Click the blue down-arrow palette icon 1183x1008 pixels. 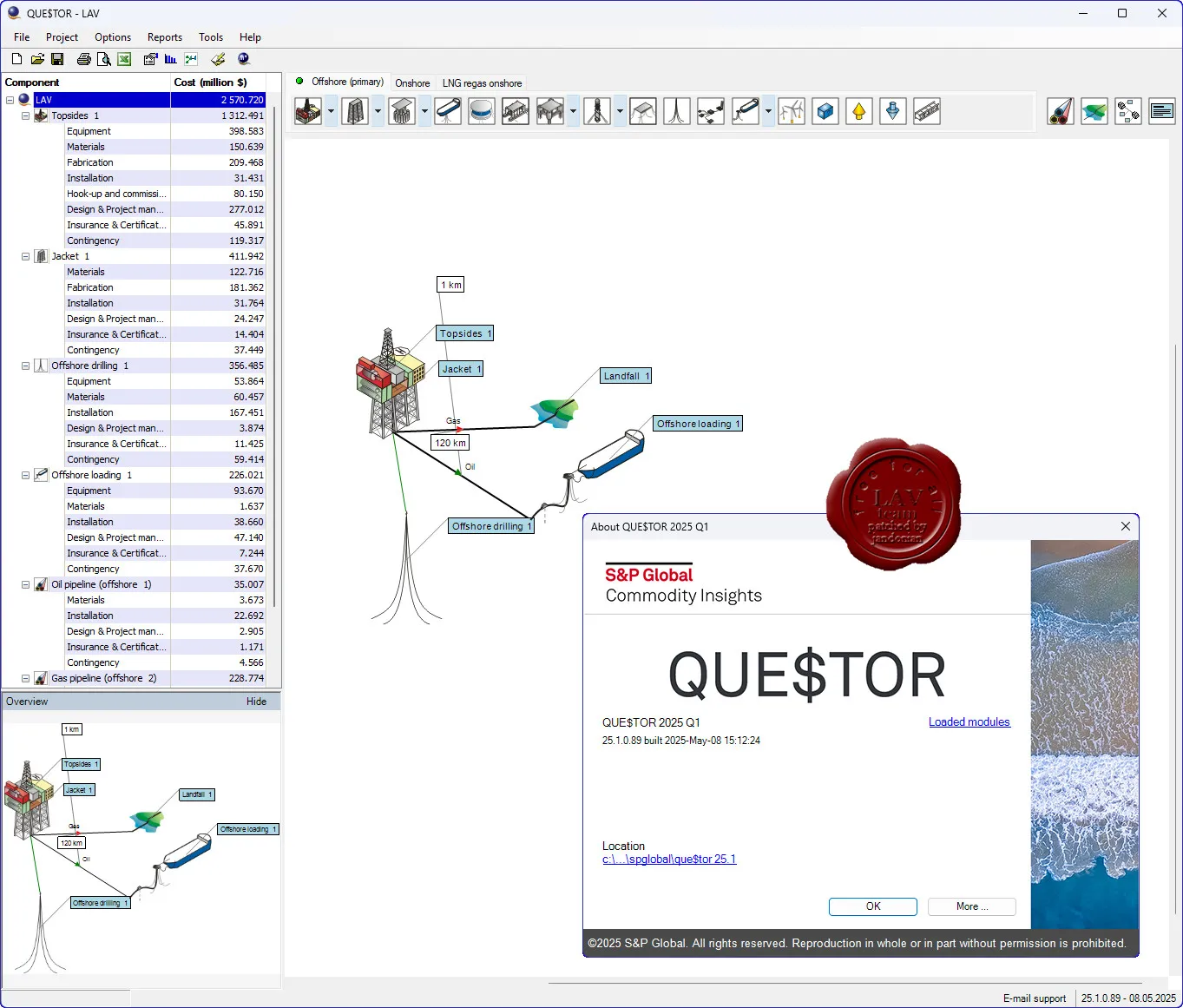click(x=892, y=111)
